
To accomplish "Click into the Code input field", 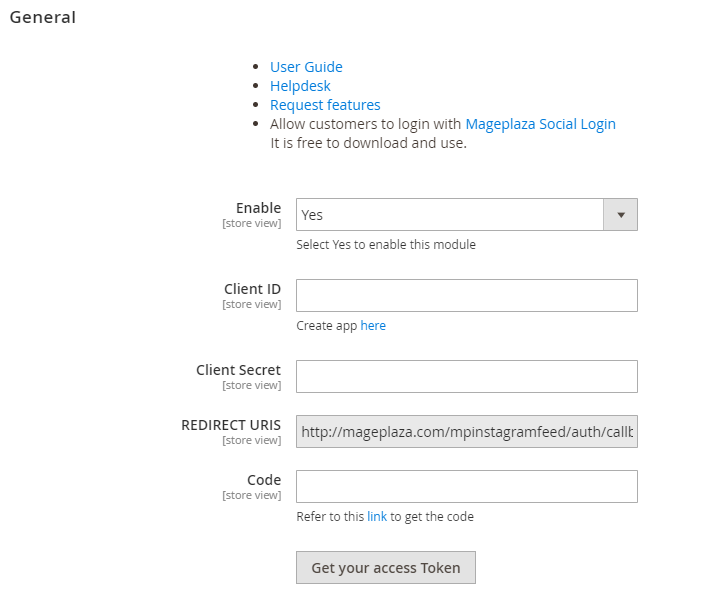I will (x=467, y=487).
